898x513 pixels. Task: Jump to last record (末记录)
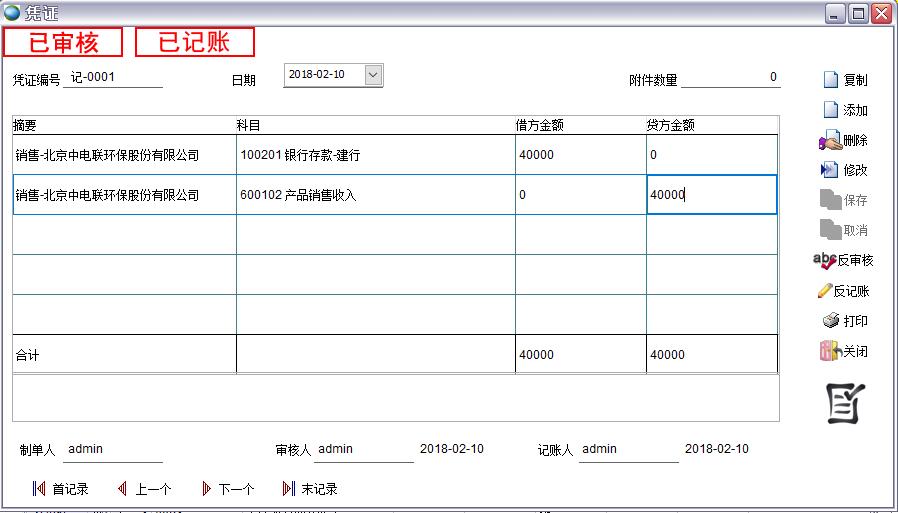point(288,489)
